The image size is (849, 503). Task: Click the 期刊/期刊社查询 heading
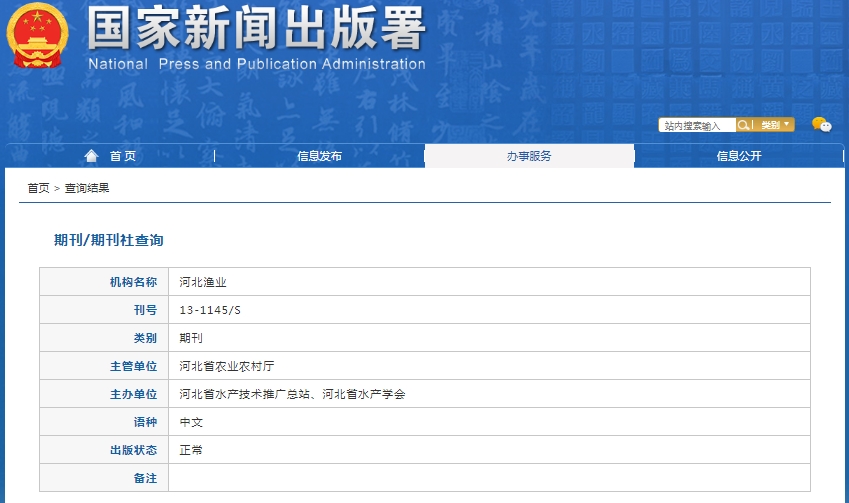108,240
